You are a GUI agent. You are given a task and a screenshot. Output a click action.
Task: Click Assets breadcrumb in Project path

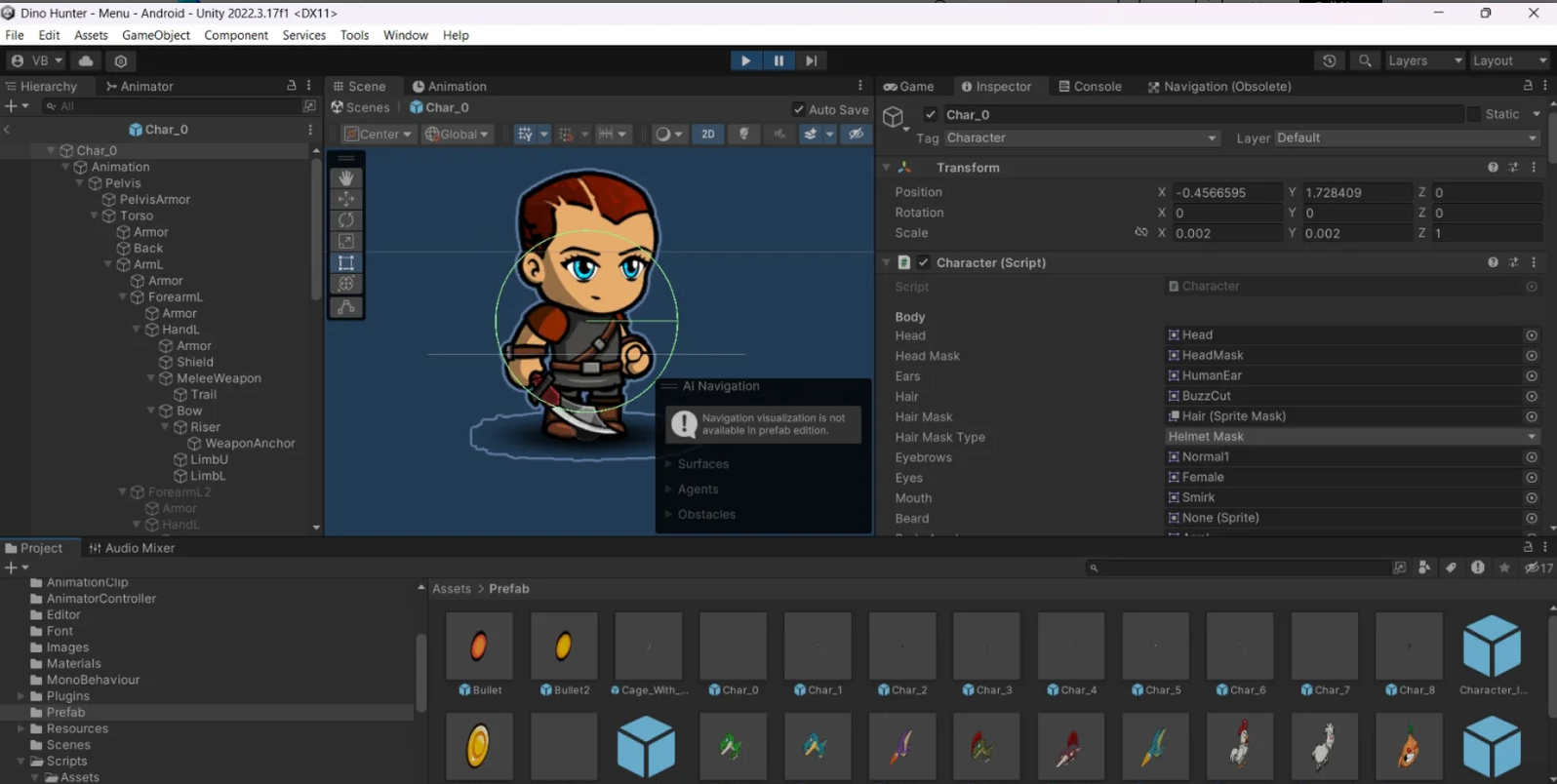pos(452,589)
